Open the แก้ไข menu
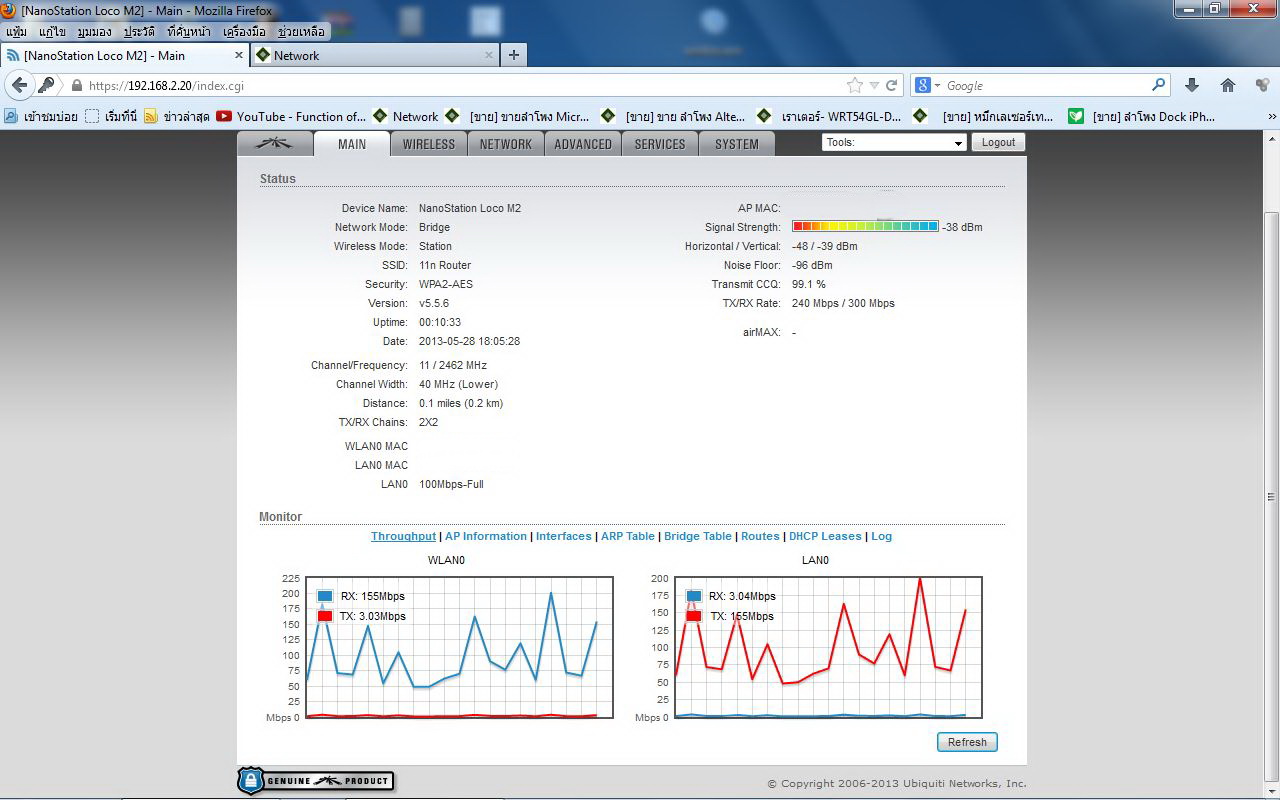The height and width of the screenshot is (800, 1280). click(x=52, y=32)
